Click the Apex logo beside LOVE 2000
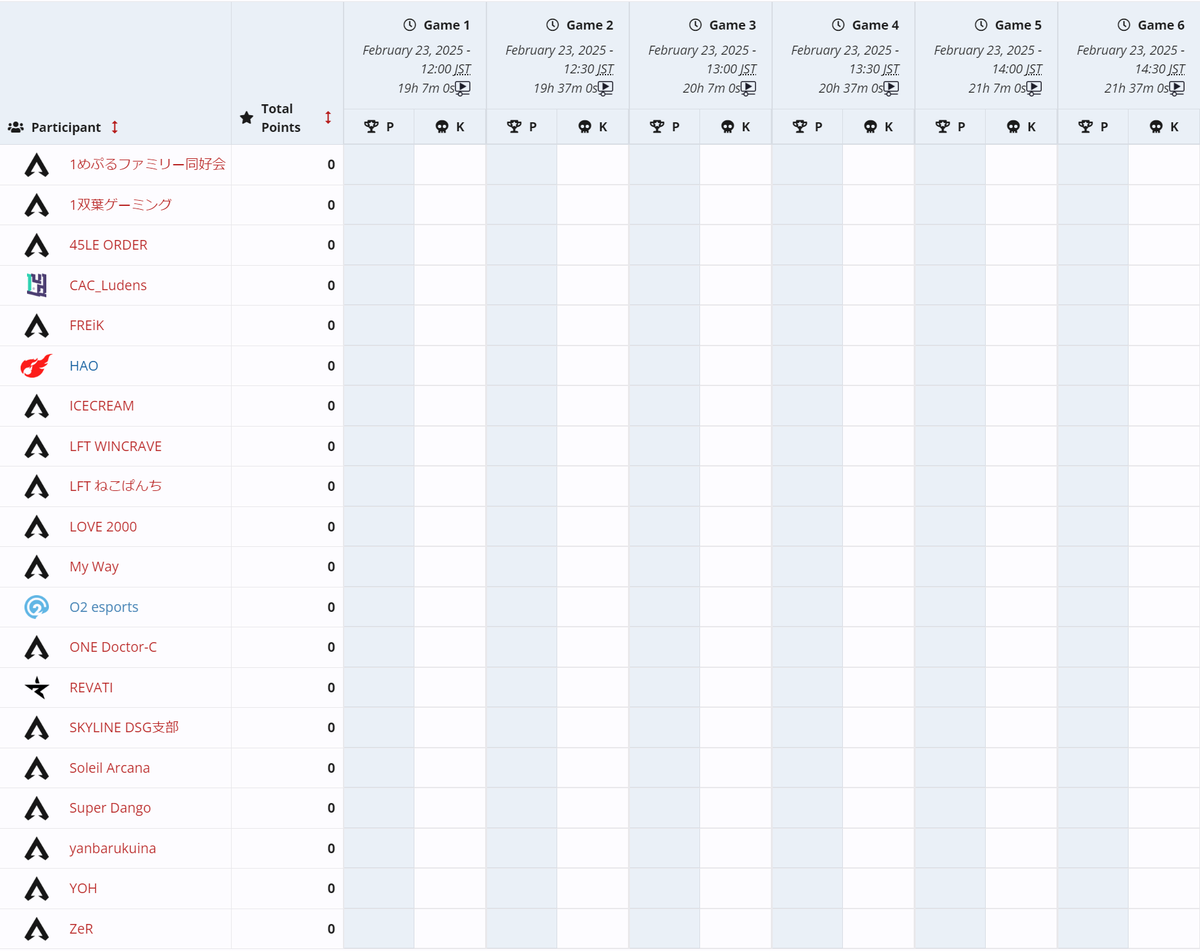The image size is (1200, 951). pyautogui.click(x=37, y=527)
